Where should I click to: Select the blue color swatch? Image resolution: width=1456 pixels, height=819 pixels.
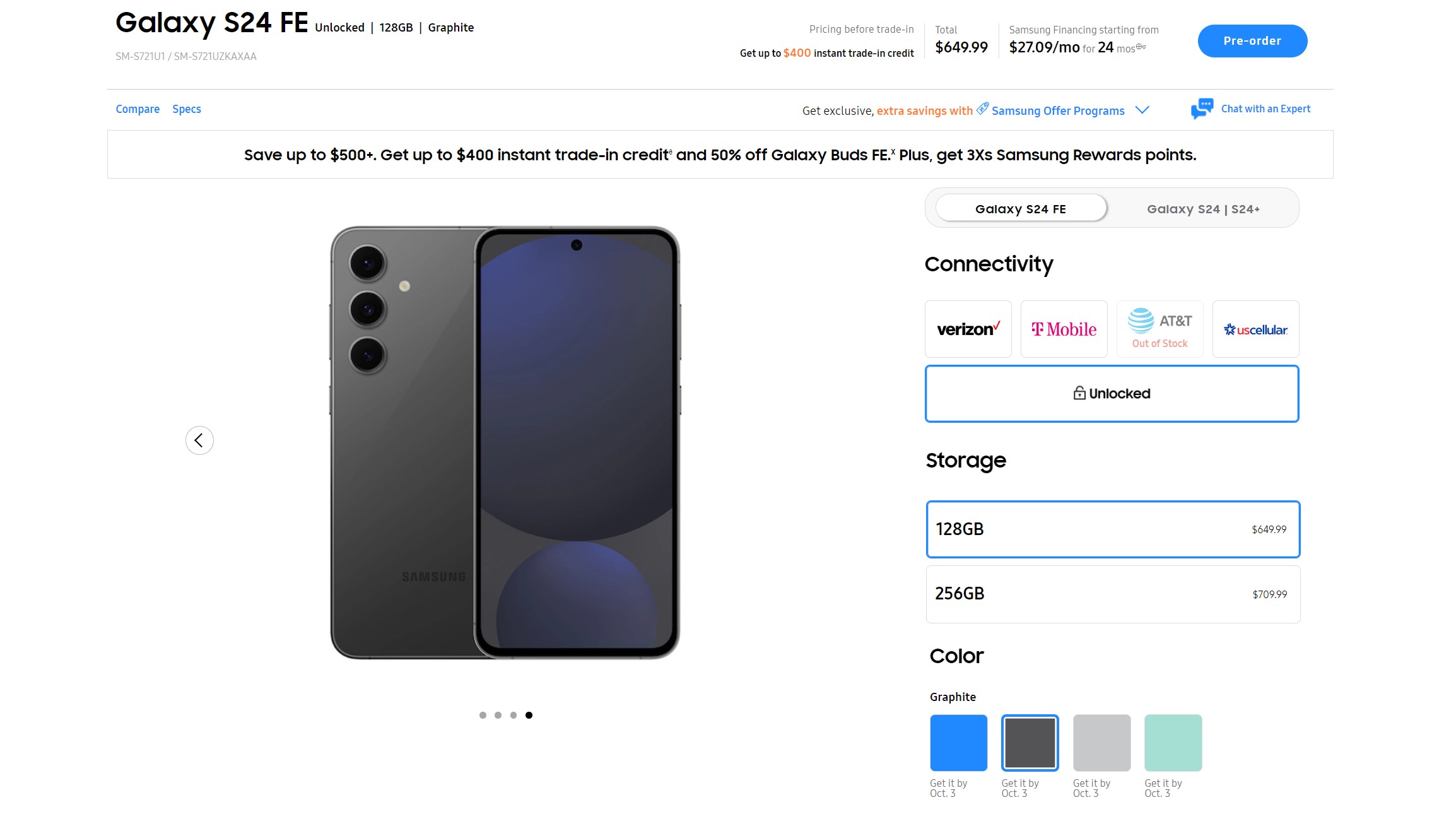[957, 742]
